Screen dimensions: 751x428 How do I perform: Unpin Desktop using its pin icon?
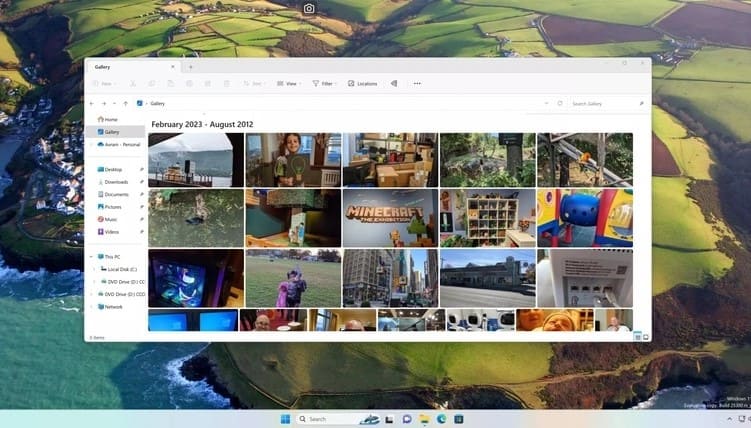[x=142, y=169]
